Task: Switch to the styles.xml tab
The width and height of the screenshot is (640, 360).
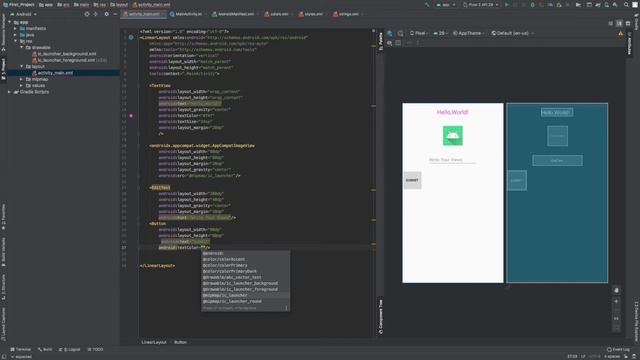Action: (x=311, y=14)
